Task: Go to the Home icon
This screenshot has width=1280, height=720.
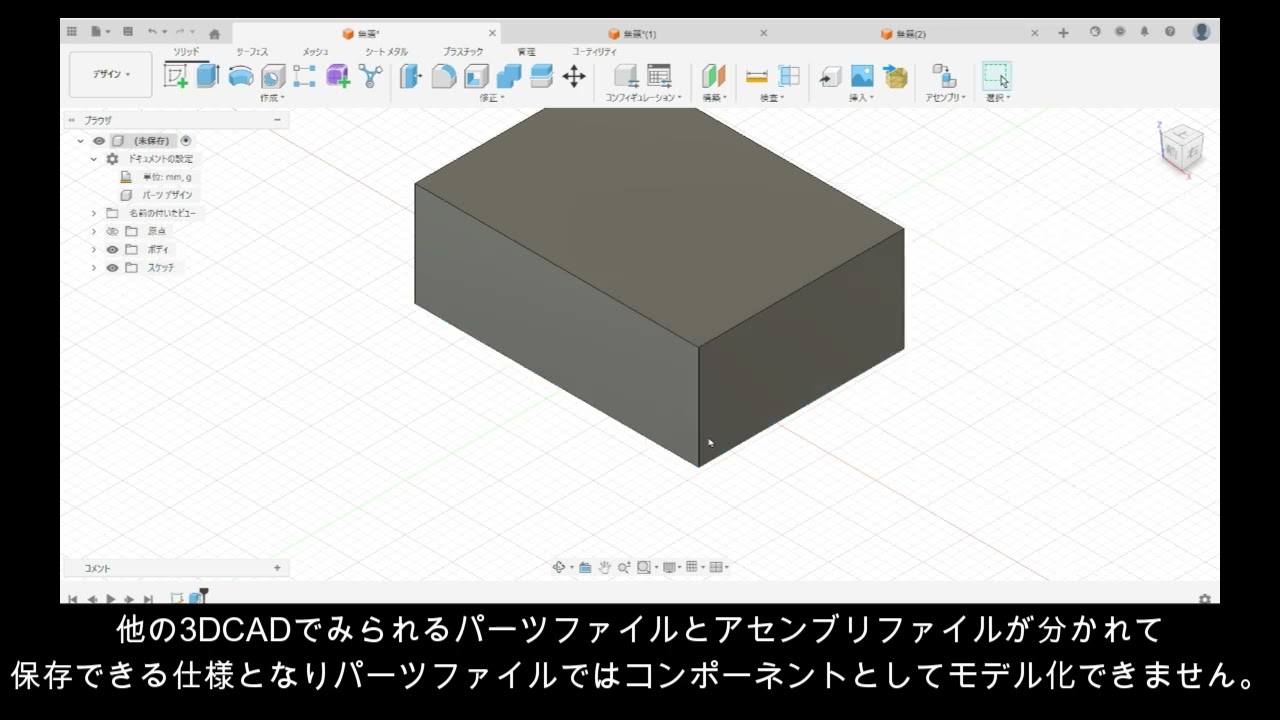Action: point(214,33)
